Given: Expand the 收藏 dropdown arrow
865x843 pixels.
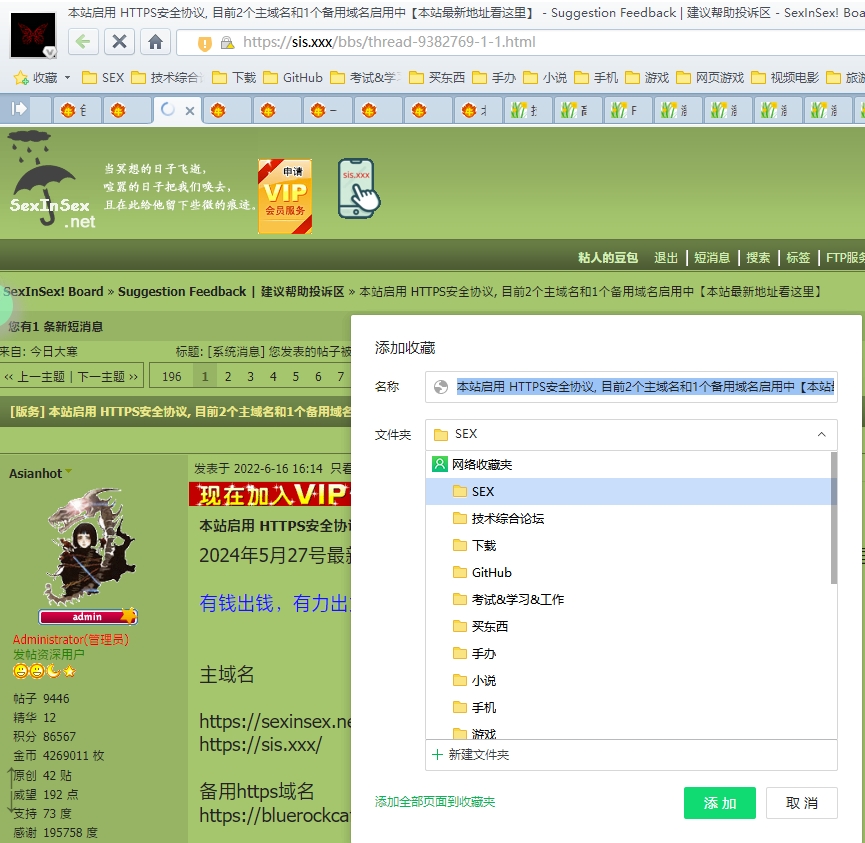Looking at the screenshot, I should pyautogui.click(x=67, y=77).
